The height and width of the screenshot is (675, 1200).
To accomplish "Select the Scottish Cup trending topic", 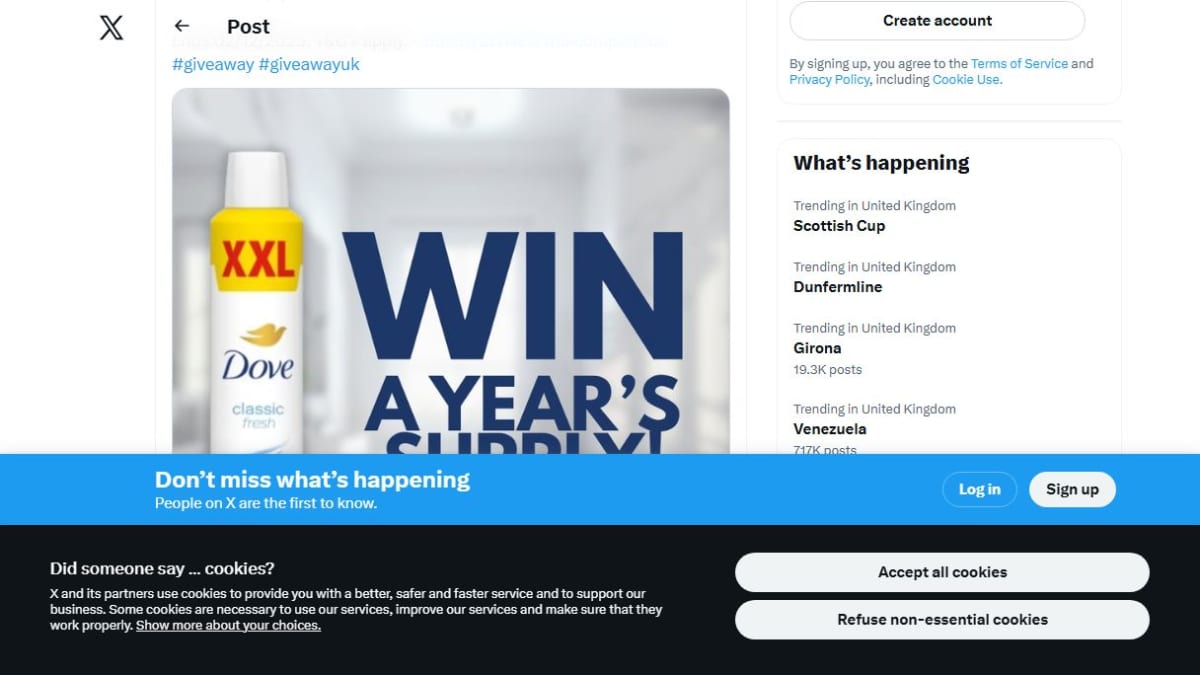I will click(x=949, y=216).
